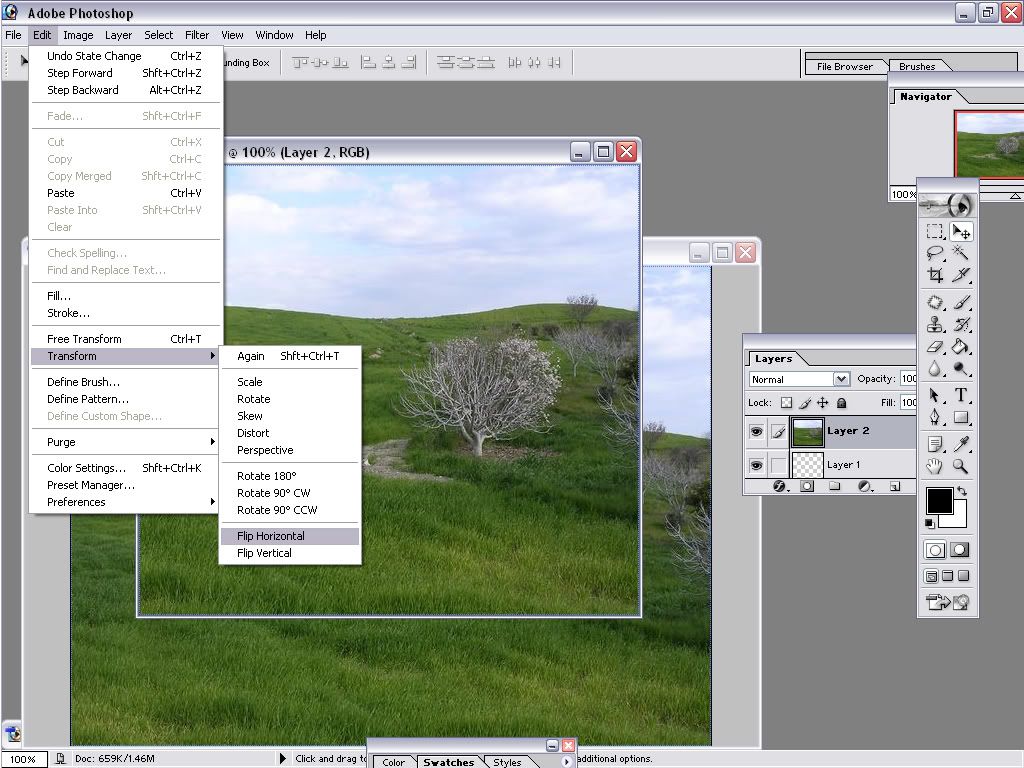Click the Navigator image preview thumbnail
This screenshot has height=768, width=1024.
989,144
